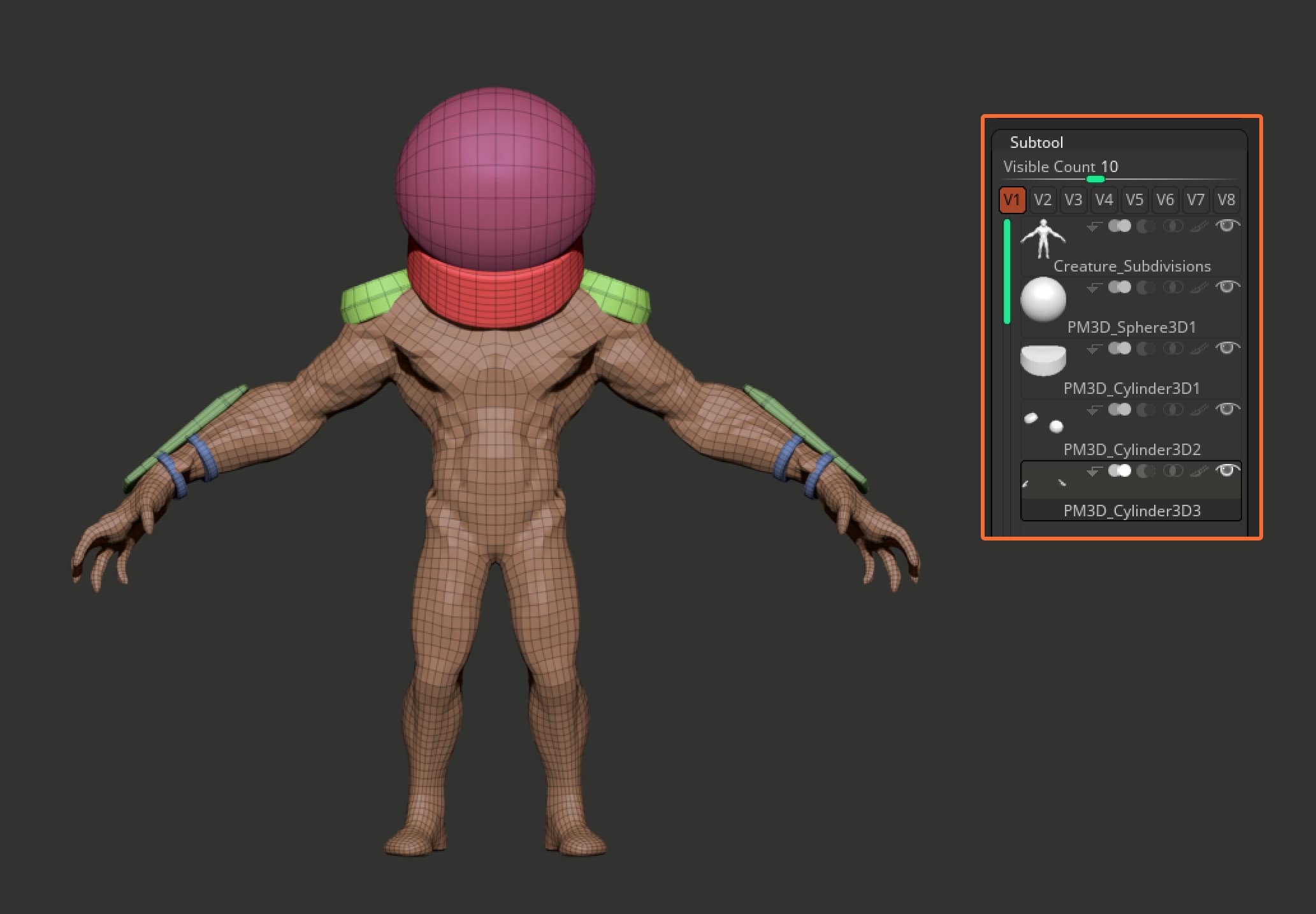Toggle polypaint brush icon on PM3D_Sphere3D1

point(1199,287)
